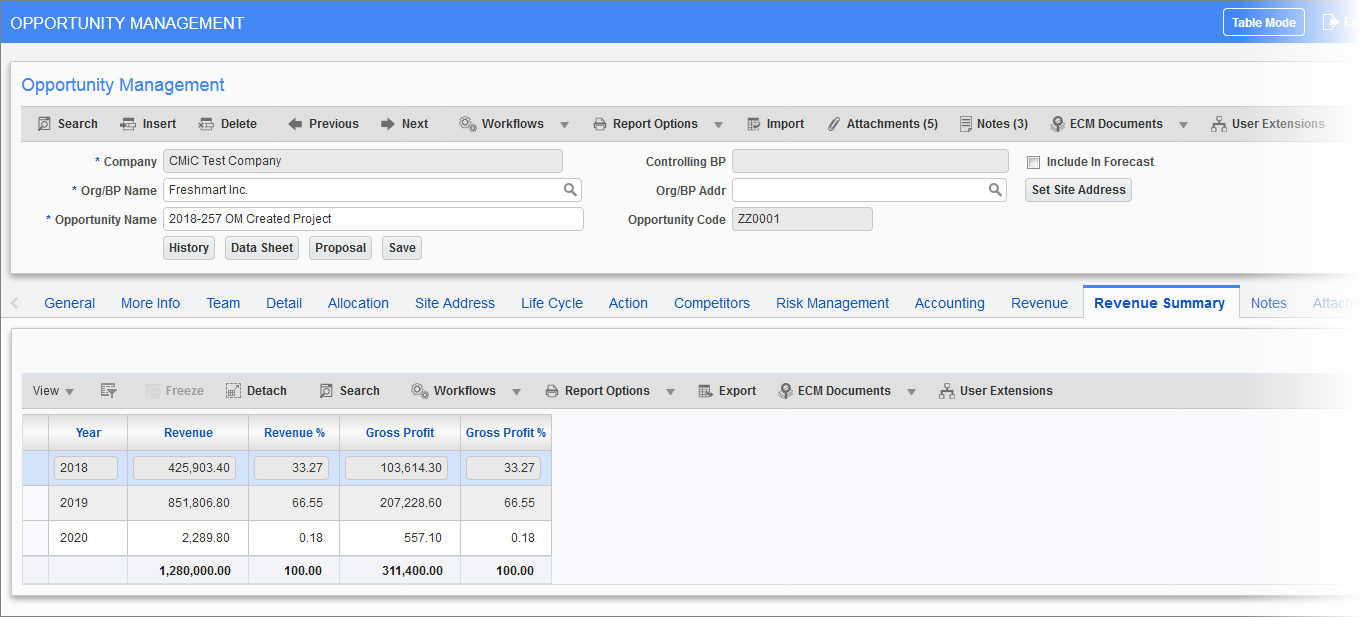Click top ECM Documents icon

pyautogui.click(x=1057, y=124)
